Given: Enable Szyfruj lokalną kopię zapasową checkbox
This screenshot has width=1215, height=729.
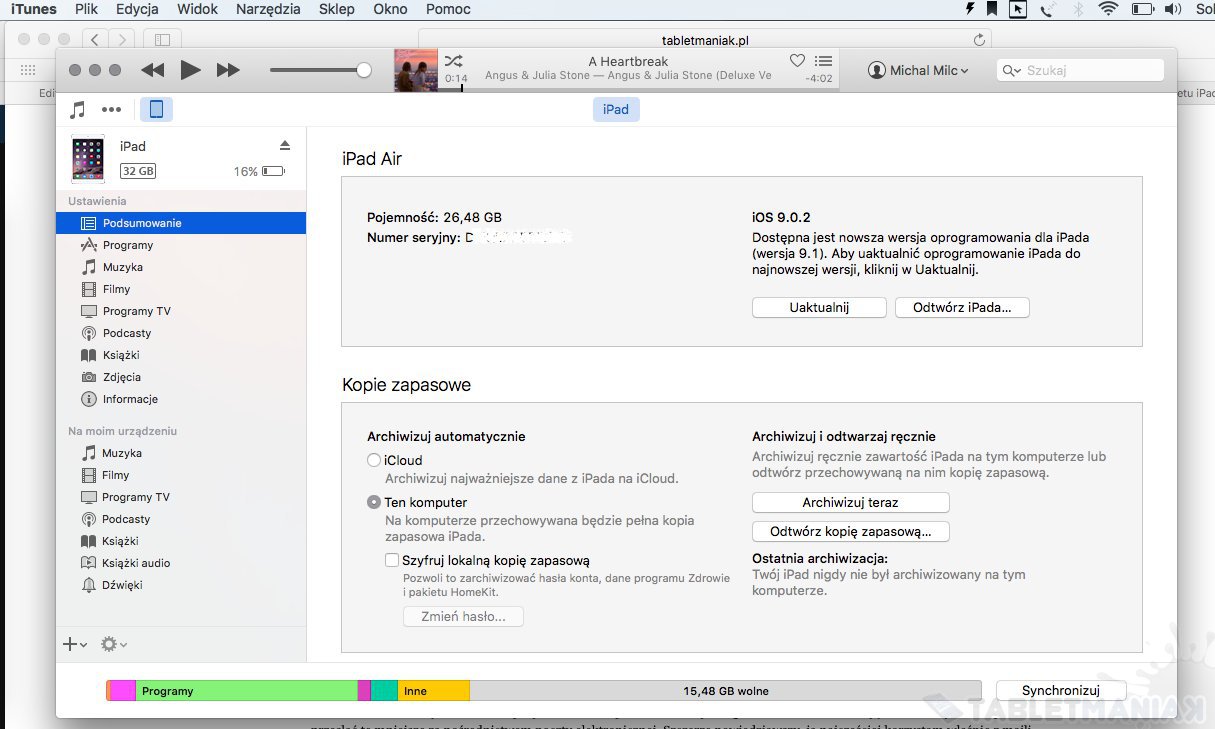Looking at the screenshot, I should (x=392, y=561).
